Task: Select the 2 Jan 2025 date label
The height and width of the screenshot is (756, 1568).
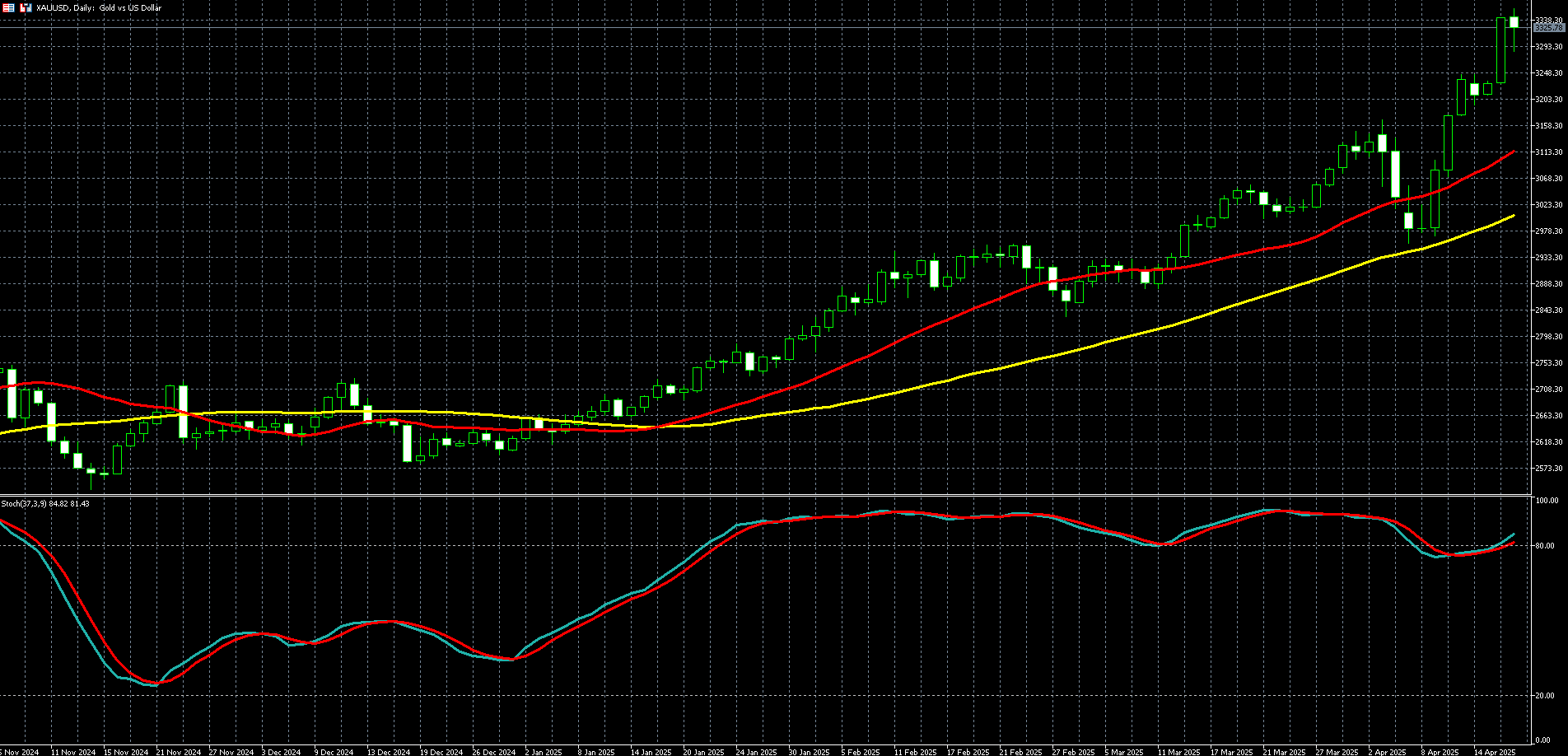Action: [x=543, y=752]
